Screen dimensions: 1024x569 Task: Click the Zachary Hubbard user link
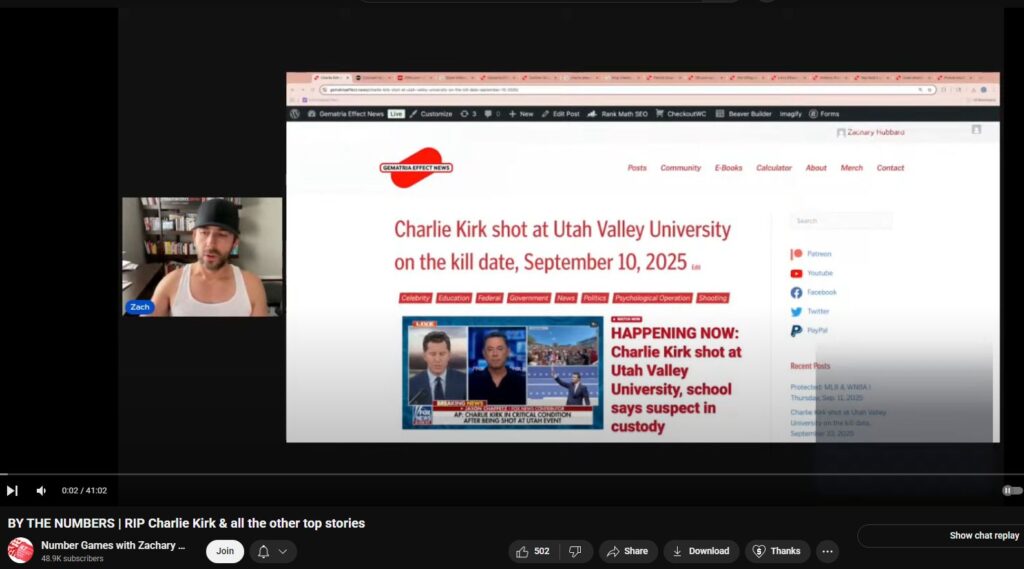tap(871, 132)
